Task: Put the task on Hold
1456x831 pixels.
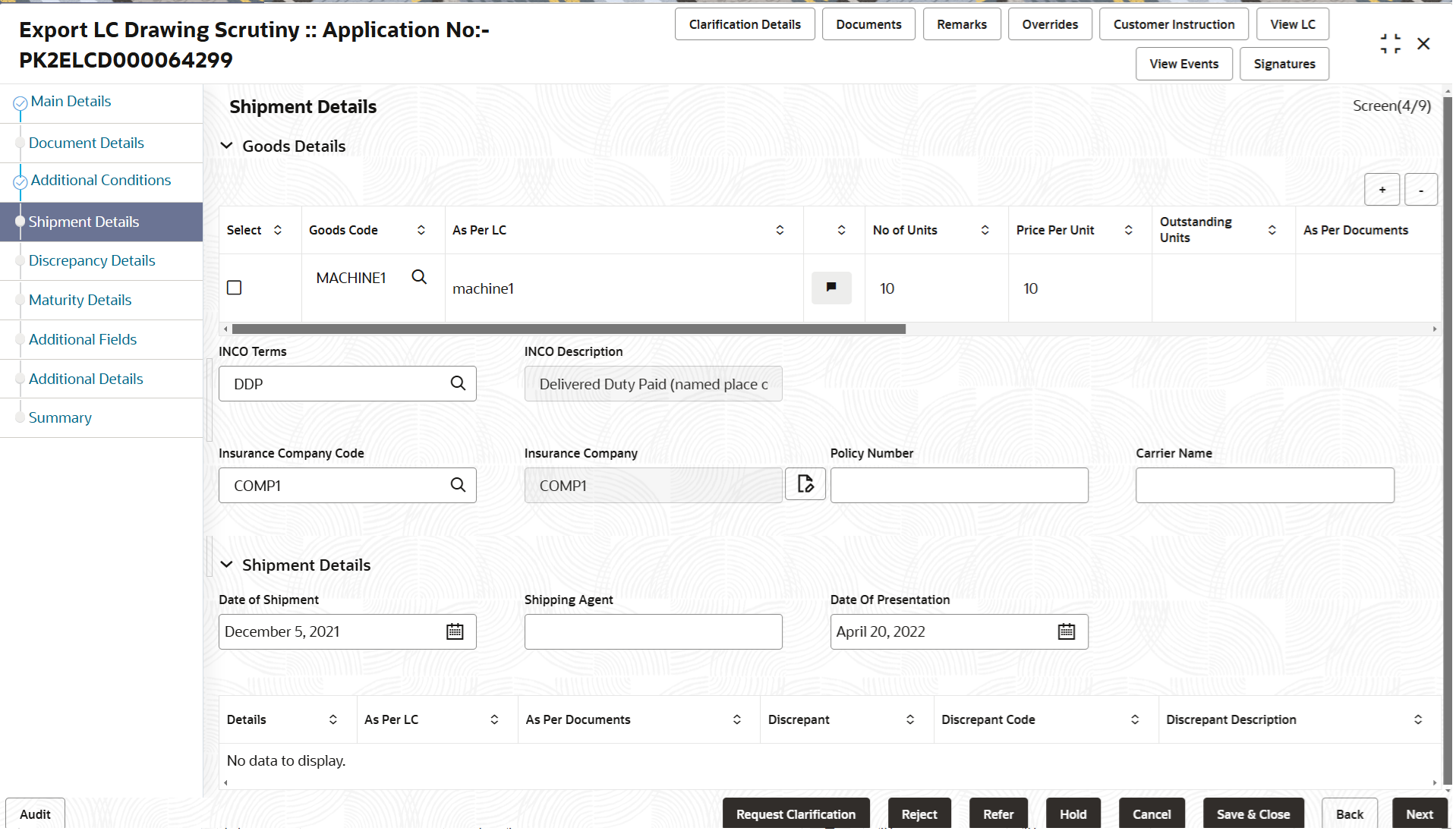Action: coord(1073,814)
